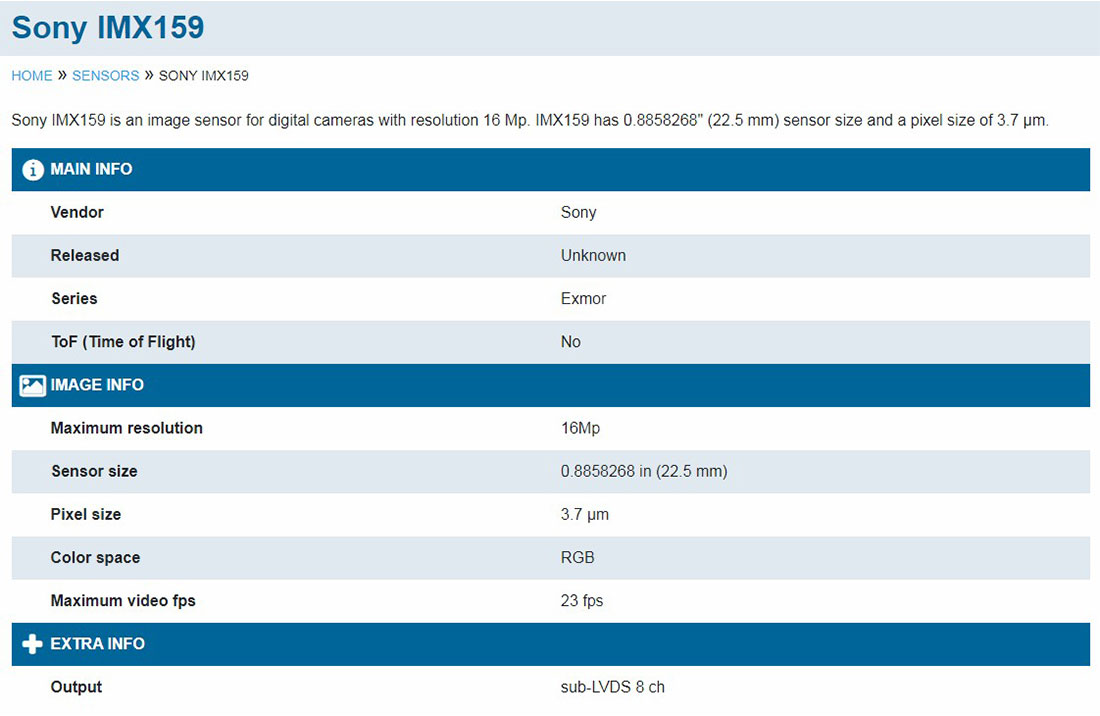Select the sub-LVDS 8 ch value
Image resolution: width=1100 pixels, height=716 pixels.
pos(612,687)
